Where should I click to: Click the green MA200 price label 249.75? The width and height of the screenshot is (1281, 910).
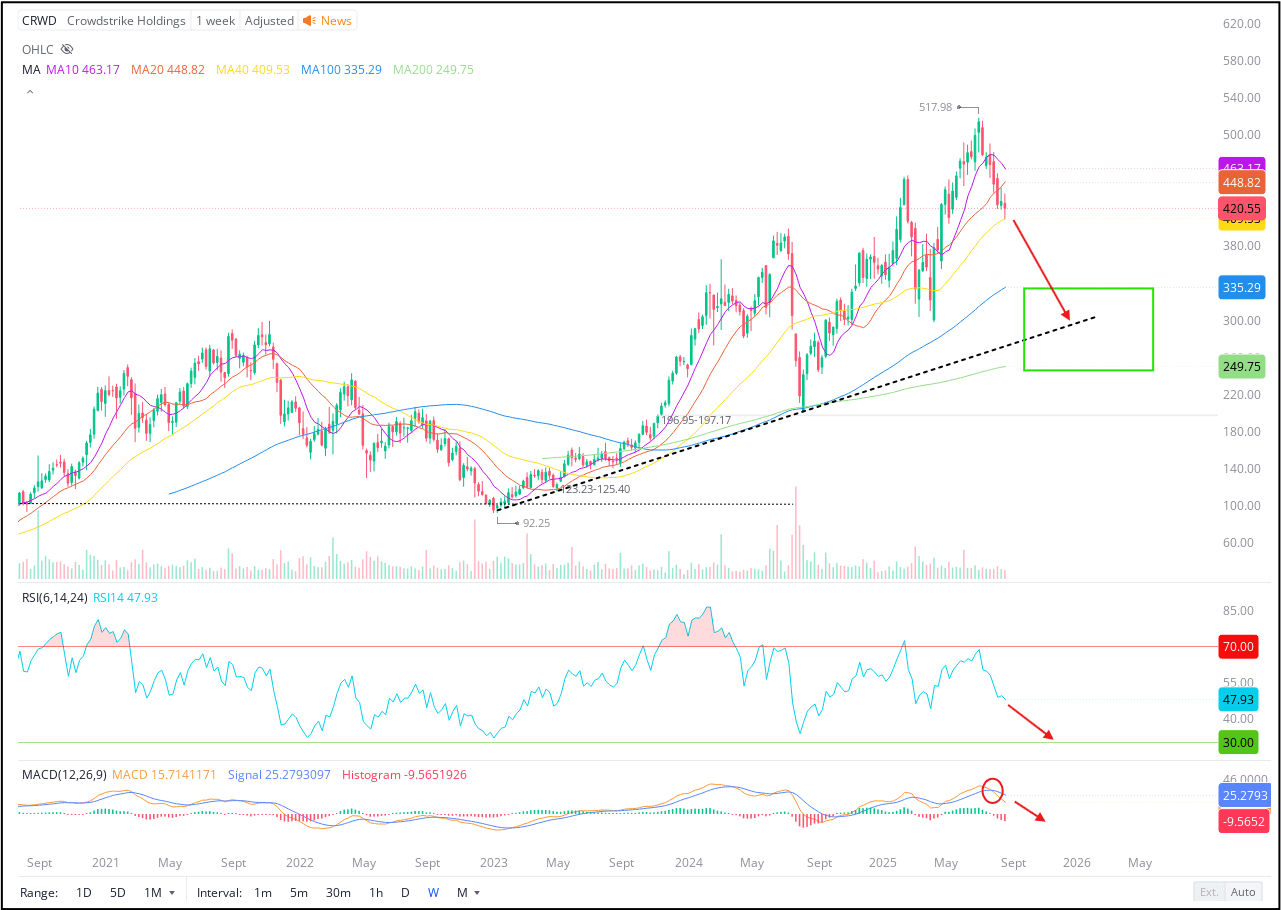[x=1241, y=367]
